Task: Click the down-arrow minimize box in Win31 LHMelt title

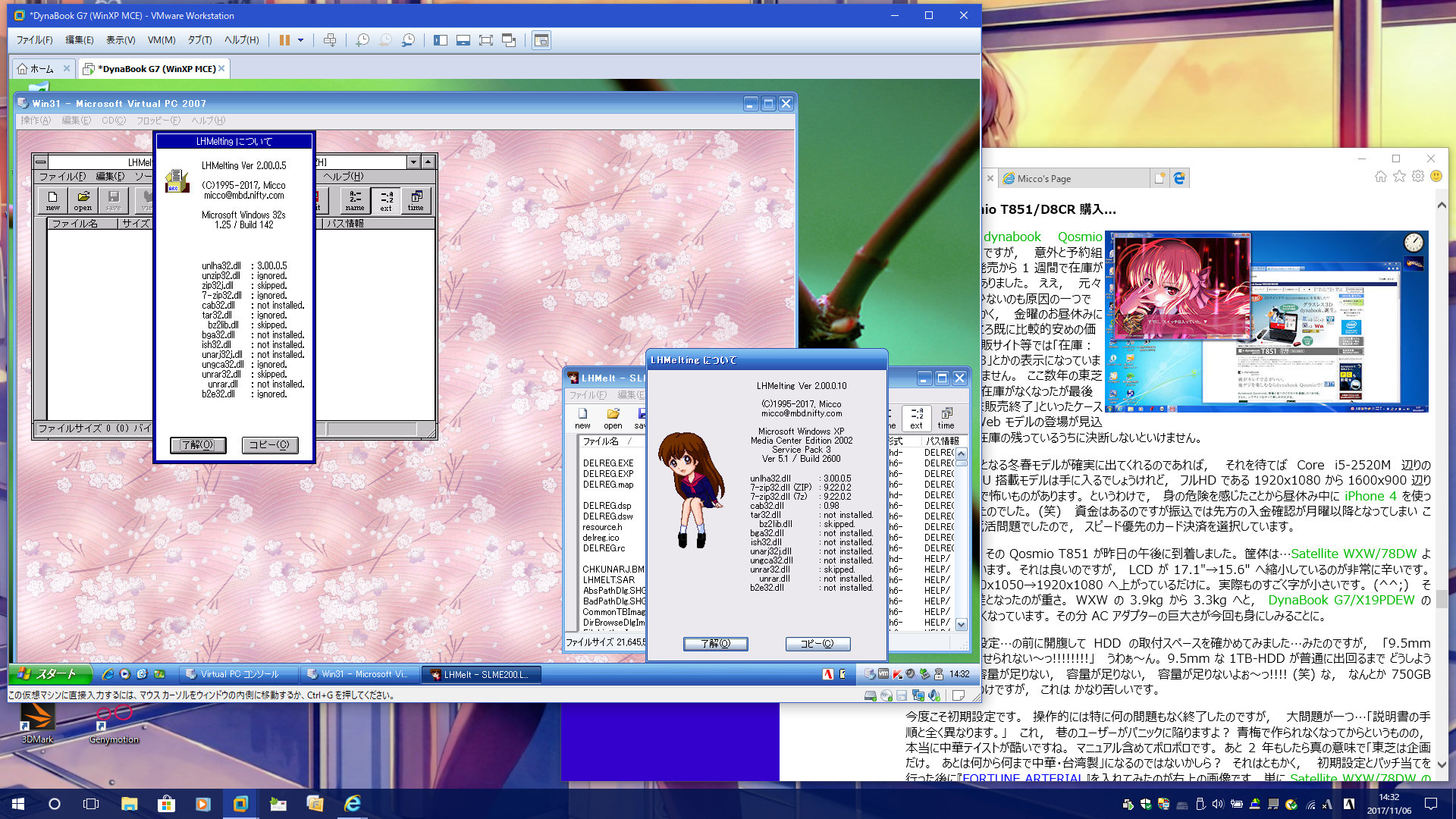Action: coord(413,162)
